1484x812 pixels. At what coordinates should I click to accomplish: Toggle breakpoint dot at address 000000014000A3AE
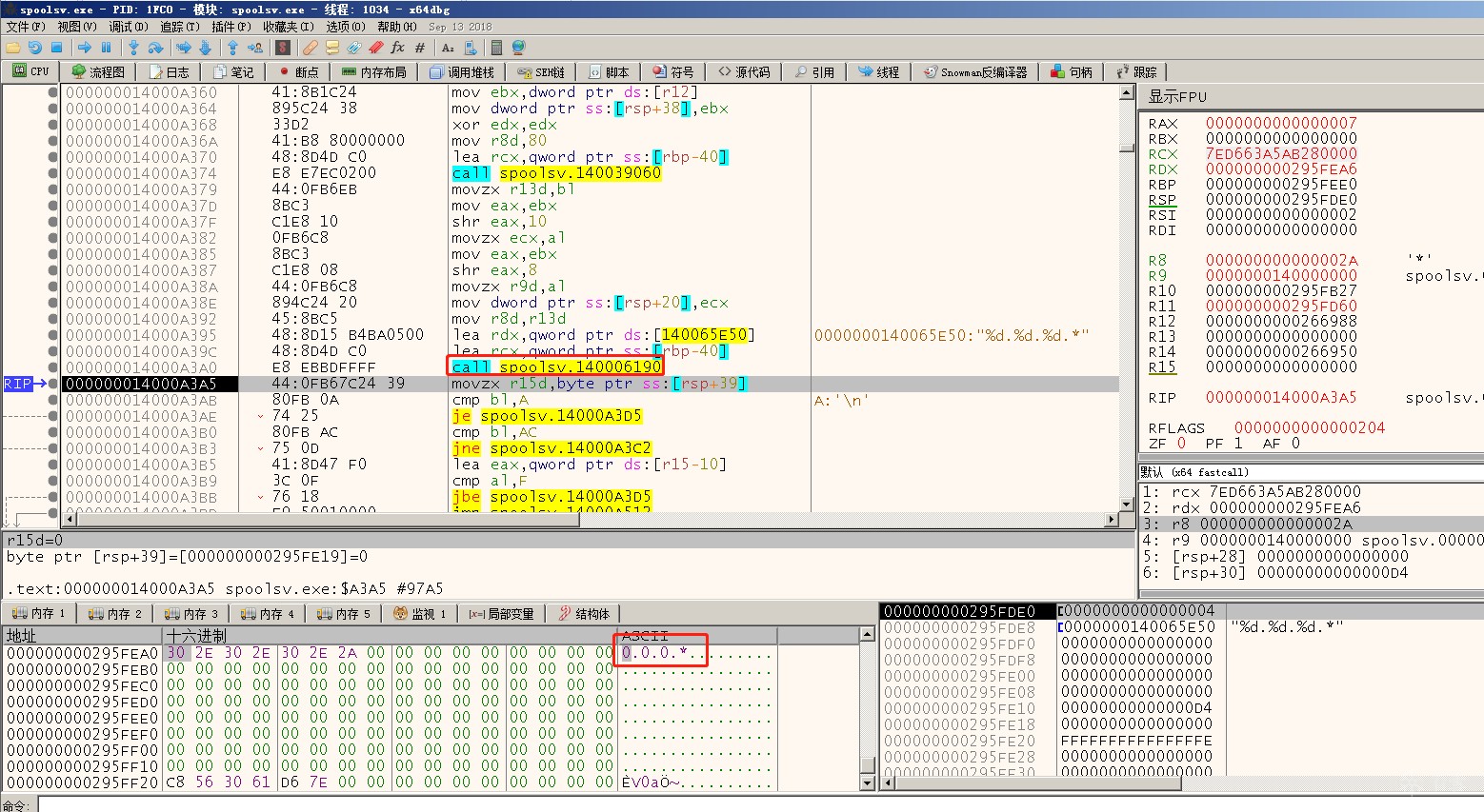[52, 416]
